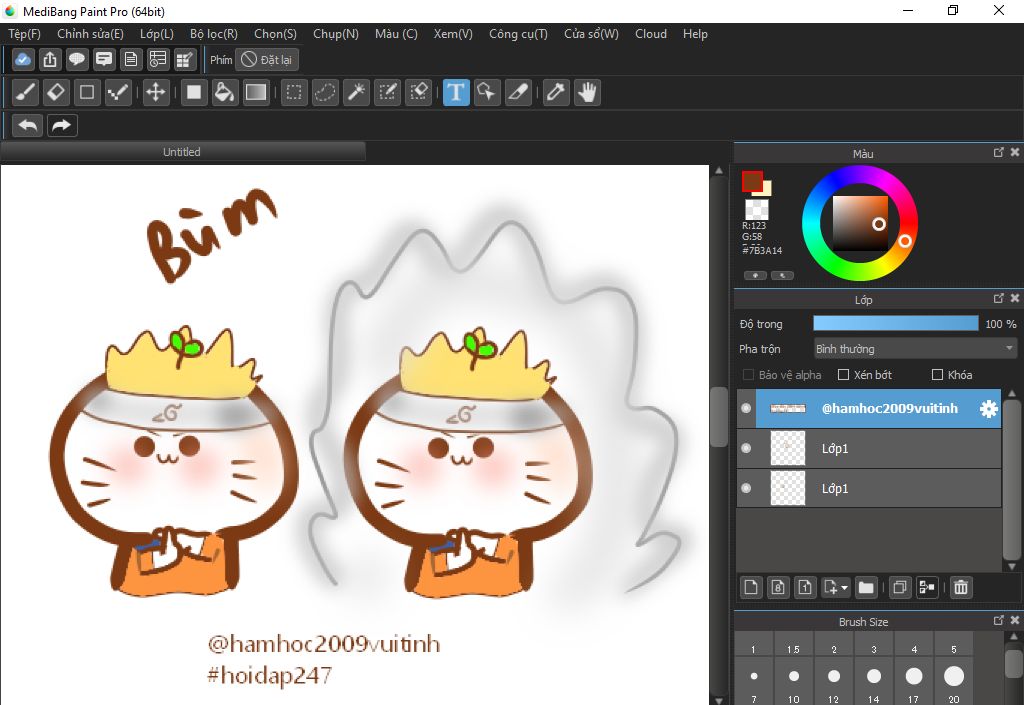Add a new layer folder
This screenshot has width=1024, height=705.
pos(866,587)
